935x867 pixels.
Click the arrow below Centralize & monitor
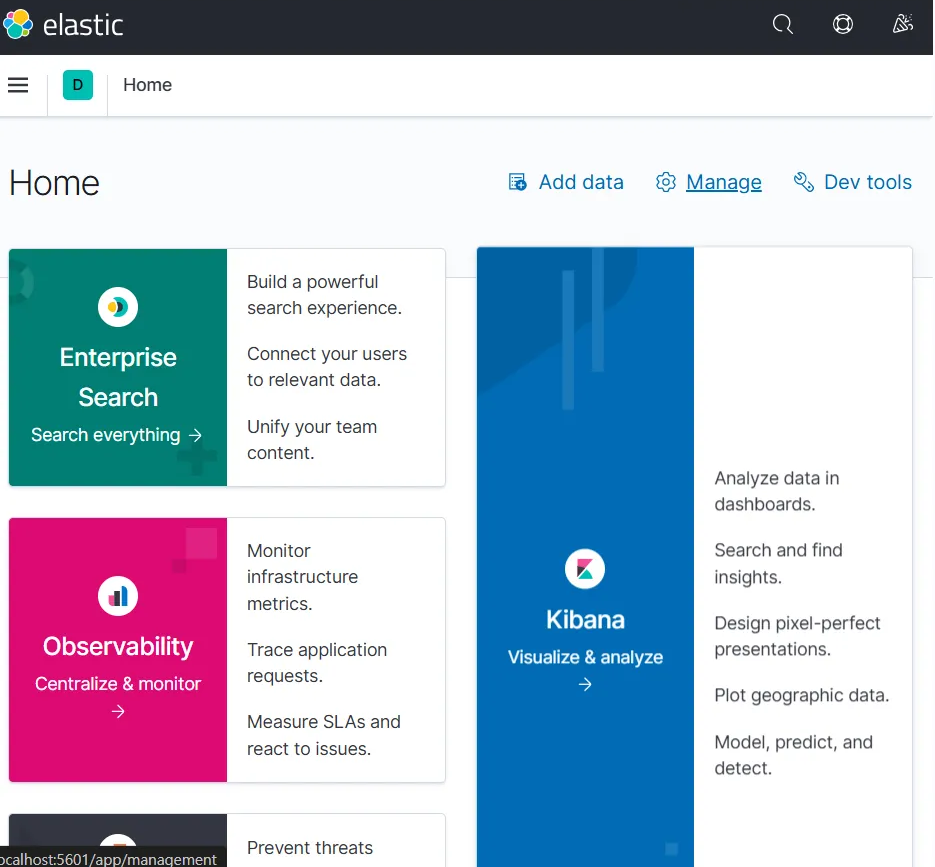tap(118, 711)
